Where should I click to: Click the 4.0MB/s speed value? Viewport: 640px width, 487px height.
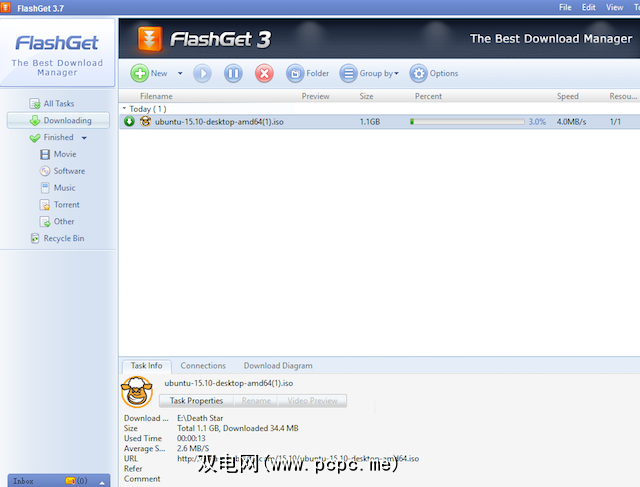[x=571, y=122]
